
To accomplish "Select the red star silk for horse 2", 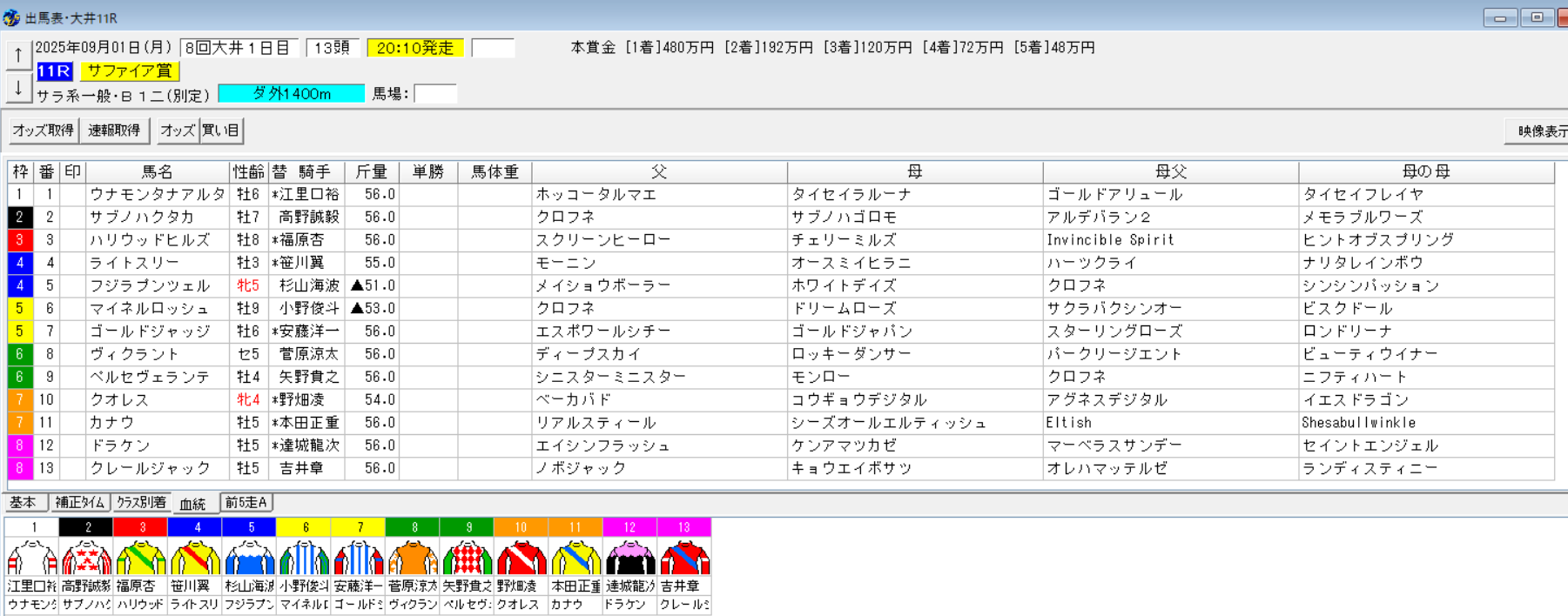I will pyautogui.click(x=86, y=557).
